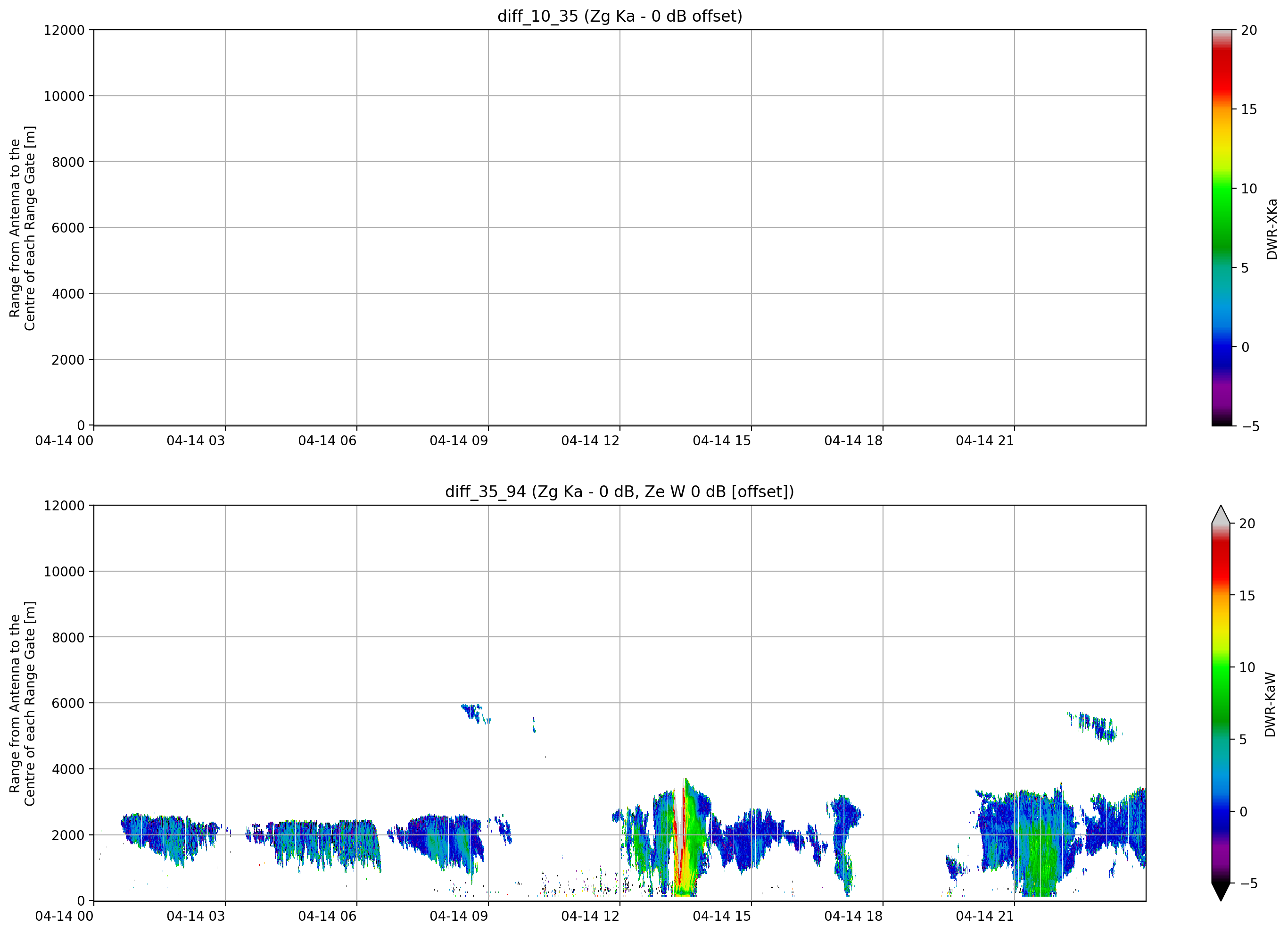The width and height of the screenshot is (1288, 933).
Task: Click the 04-14 03 x-tick under the top plot
Action: coord(196,441)
